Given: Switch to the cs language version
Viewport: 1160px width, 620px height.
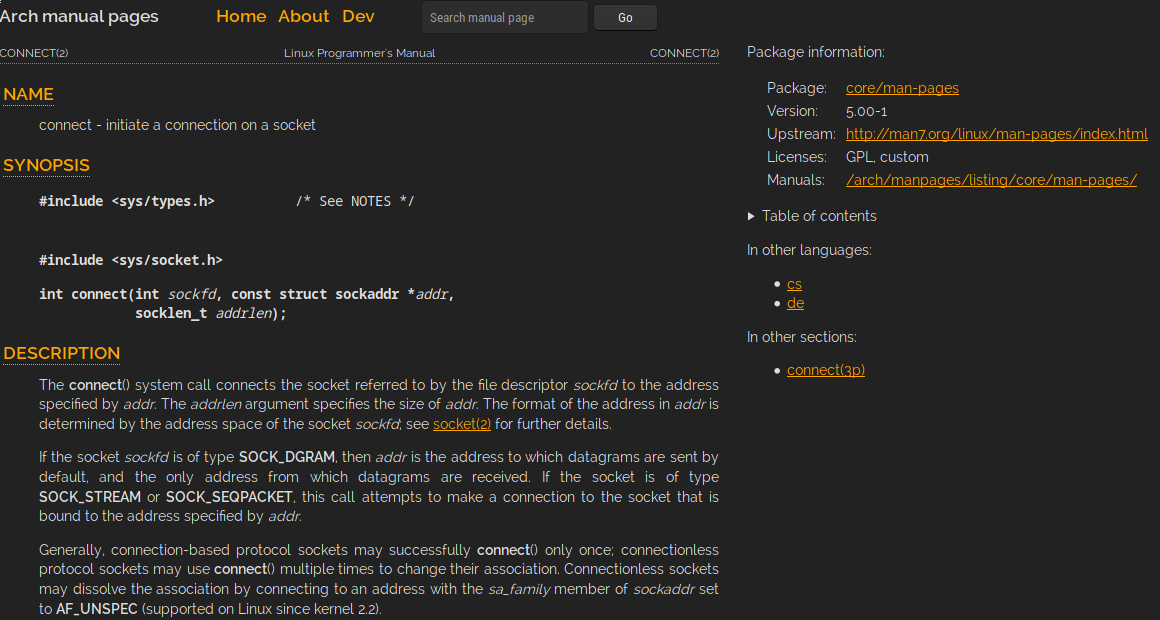Looking at the screenshot, I should [794, 284].
